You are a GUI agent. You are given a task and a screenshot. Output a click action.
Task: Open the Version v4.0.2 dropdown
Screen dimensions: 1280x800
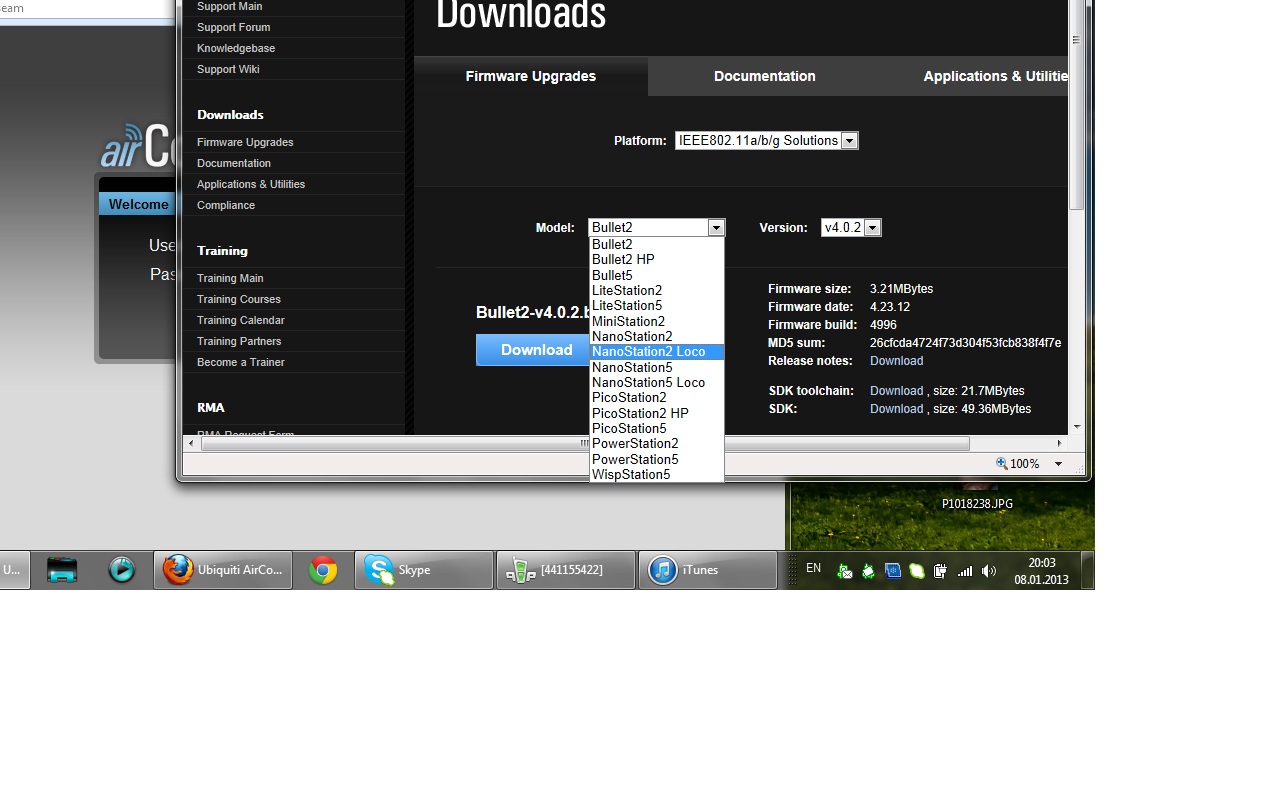click(851, 228)
